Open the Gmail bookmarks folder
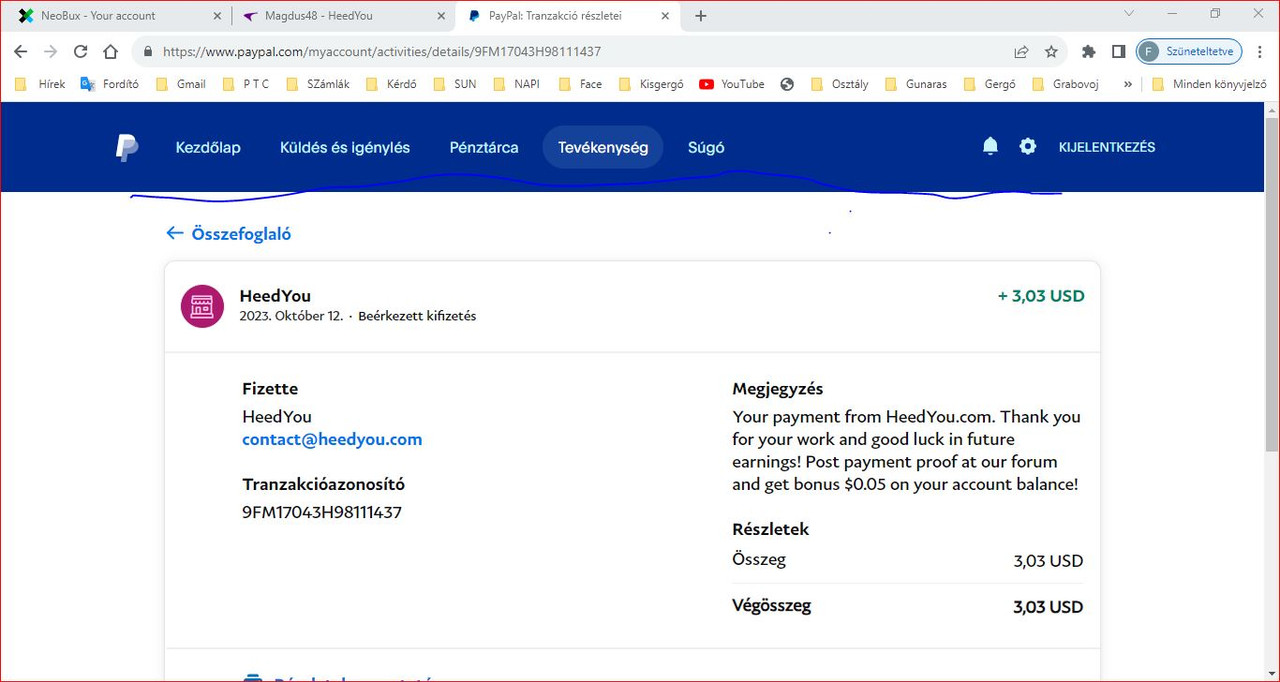The height and width of the screenshot is (682, 1280). [x=181, y=84]
